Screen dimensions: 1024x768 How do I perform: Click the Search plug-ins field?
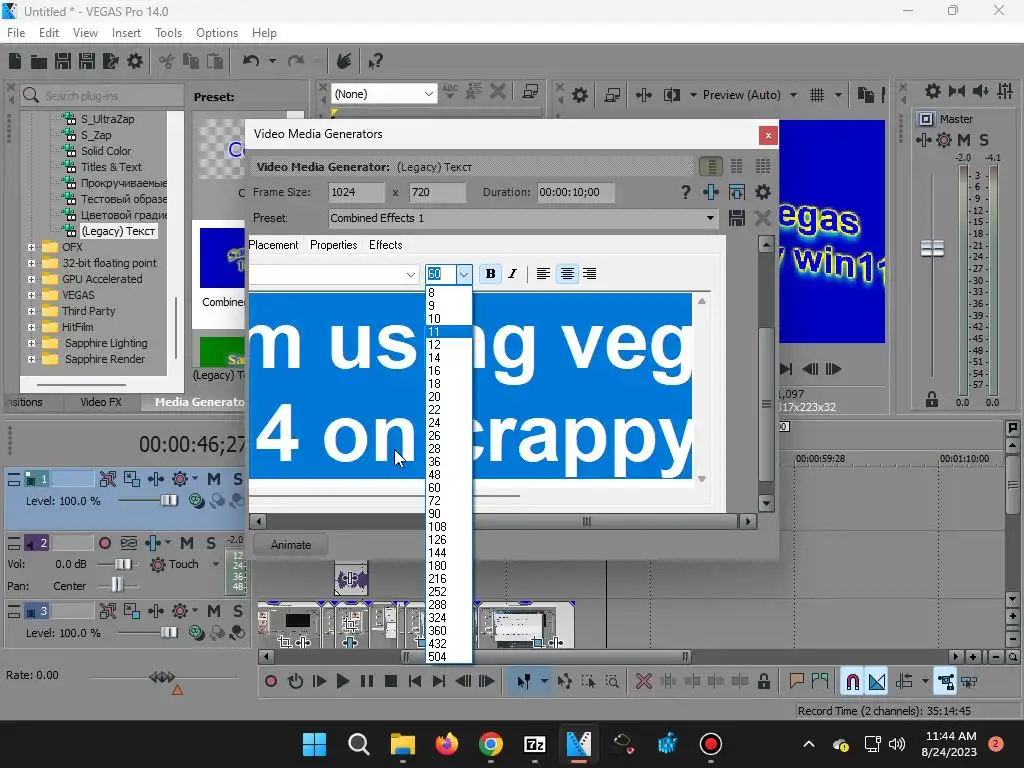(103, 96)
